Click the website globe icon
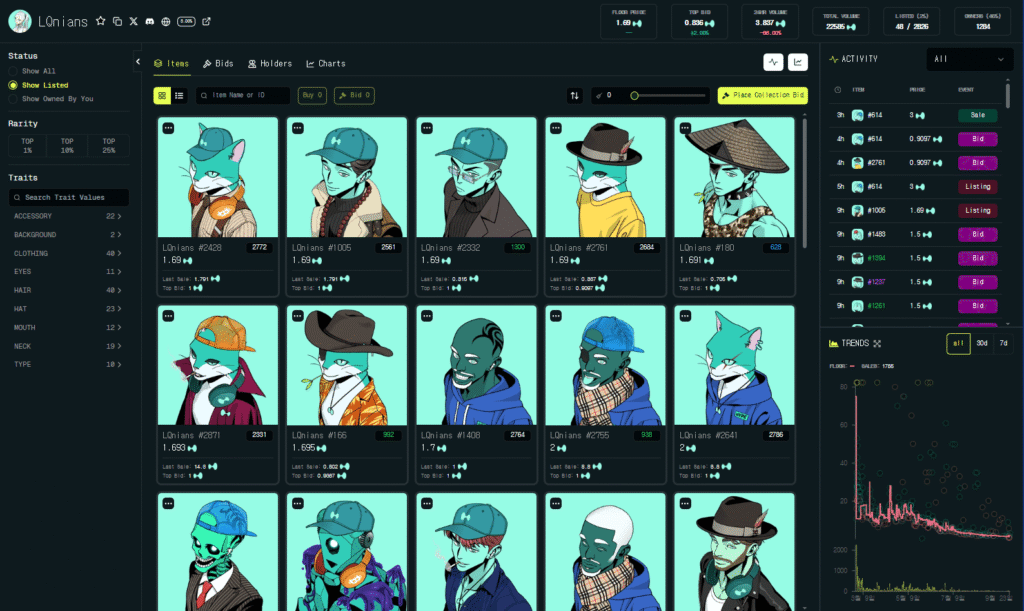The image size is (1024, 611). (165, 21)
